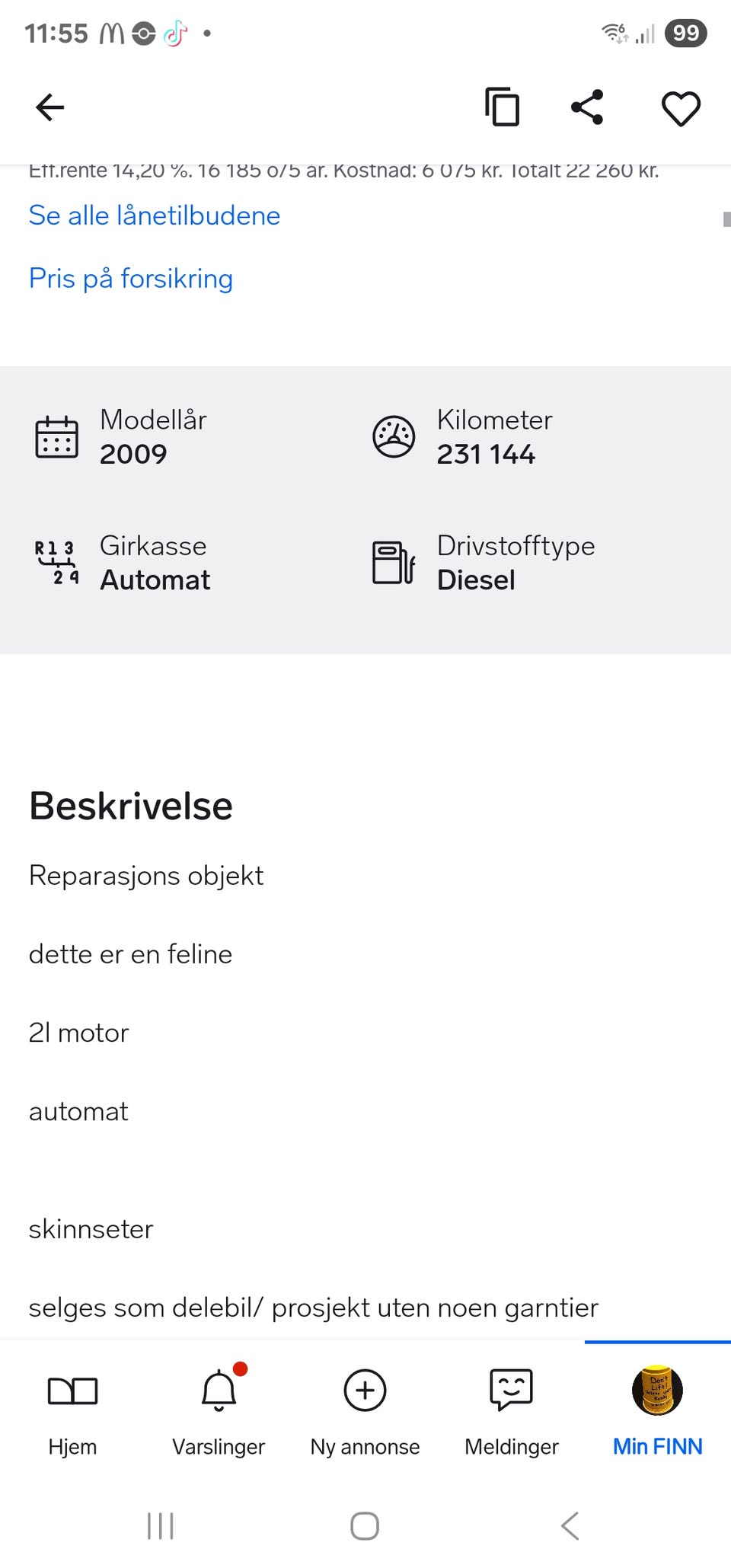
Task: Tap the copy icon in header
Action: click(503, 107)
